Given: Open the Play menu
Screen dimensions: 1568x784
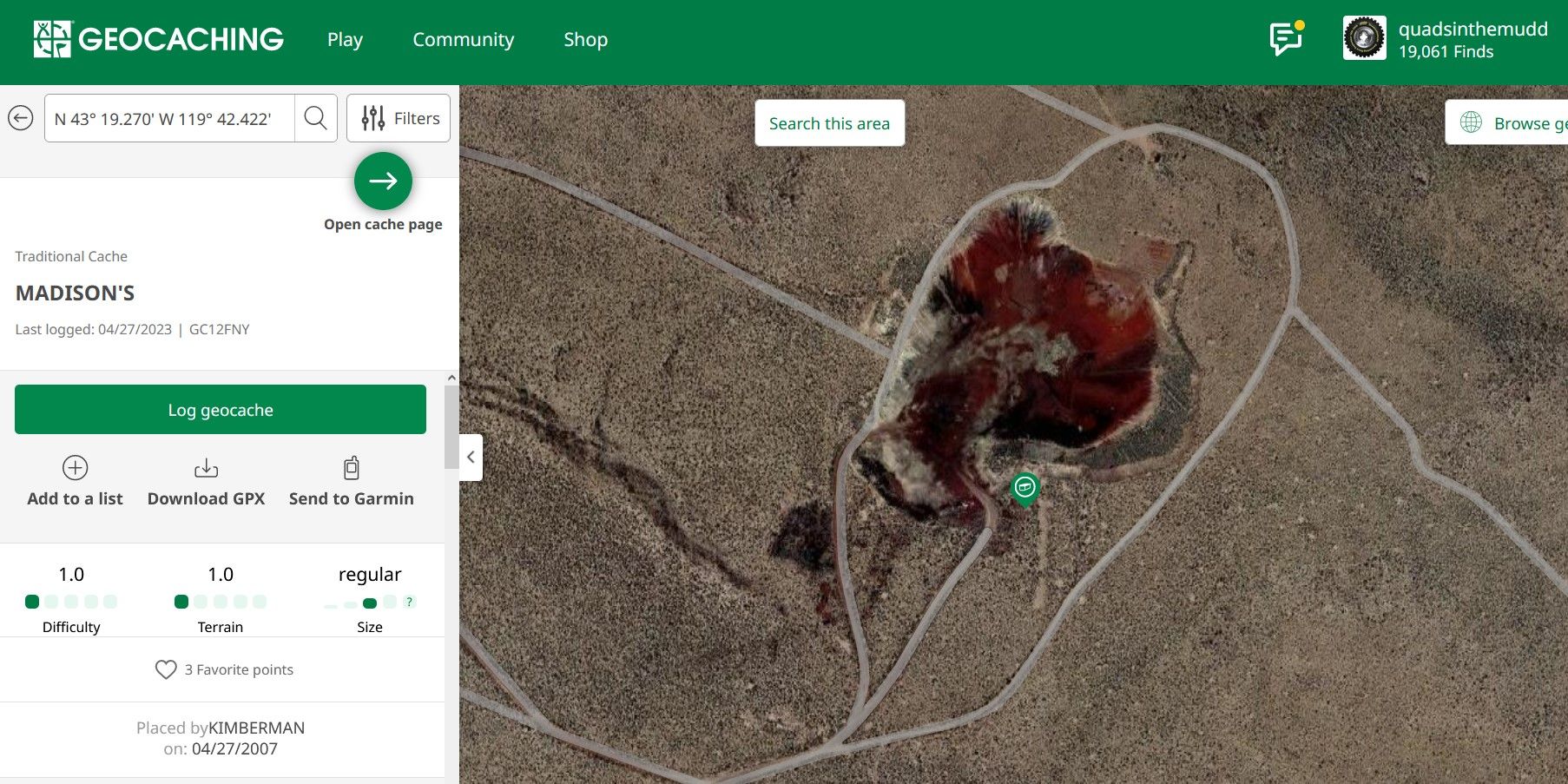Looking at the screenshot, I should click(x=345, y=40).
